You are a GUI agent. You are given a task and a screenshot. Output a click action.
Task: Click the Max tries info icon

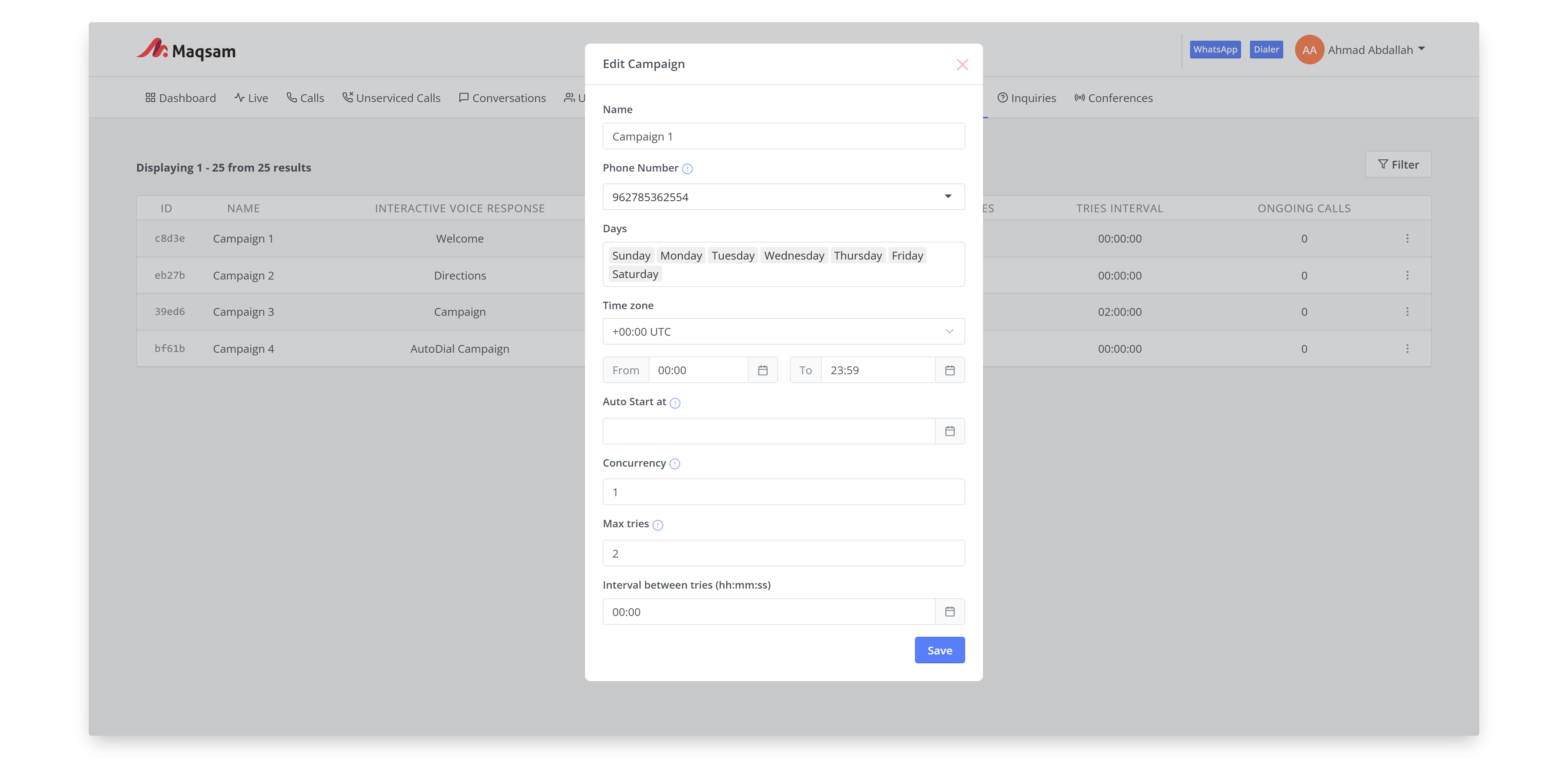(x=658, y=525)
